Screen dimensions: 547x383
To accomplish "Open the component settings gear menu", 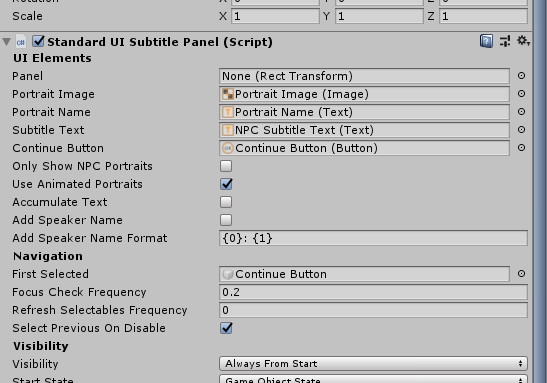I will pyautogui.click(x=523, y=41).
